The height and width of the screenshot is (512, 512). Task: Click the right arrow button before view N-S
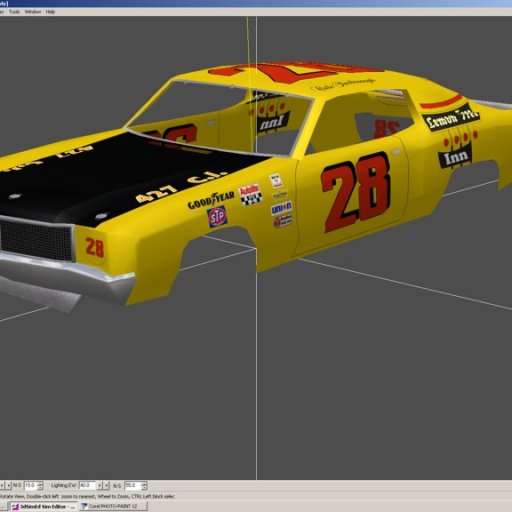[x=9, y=485]
